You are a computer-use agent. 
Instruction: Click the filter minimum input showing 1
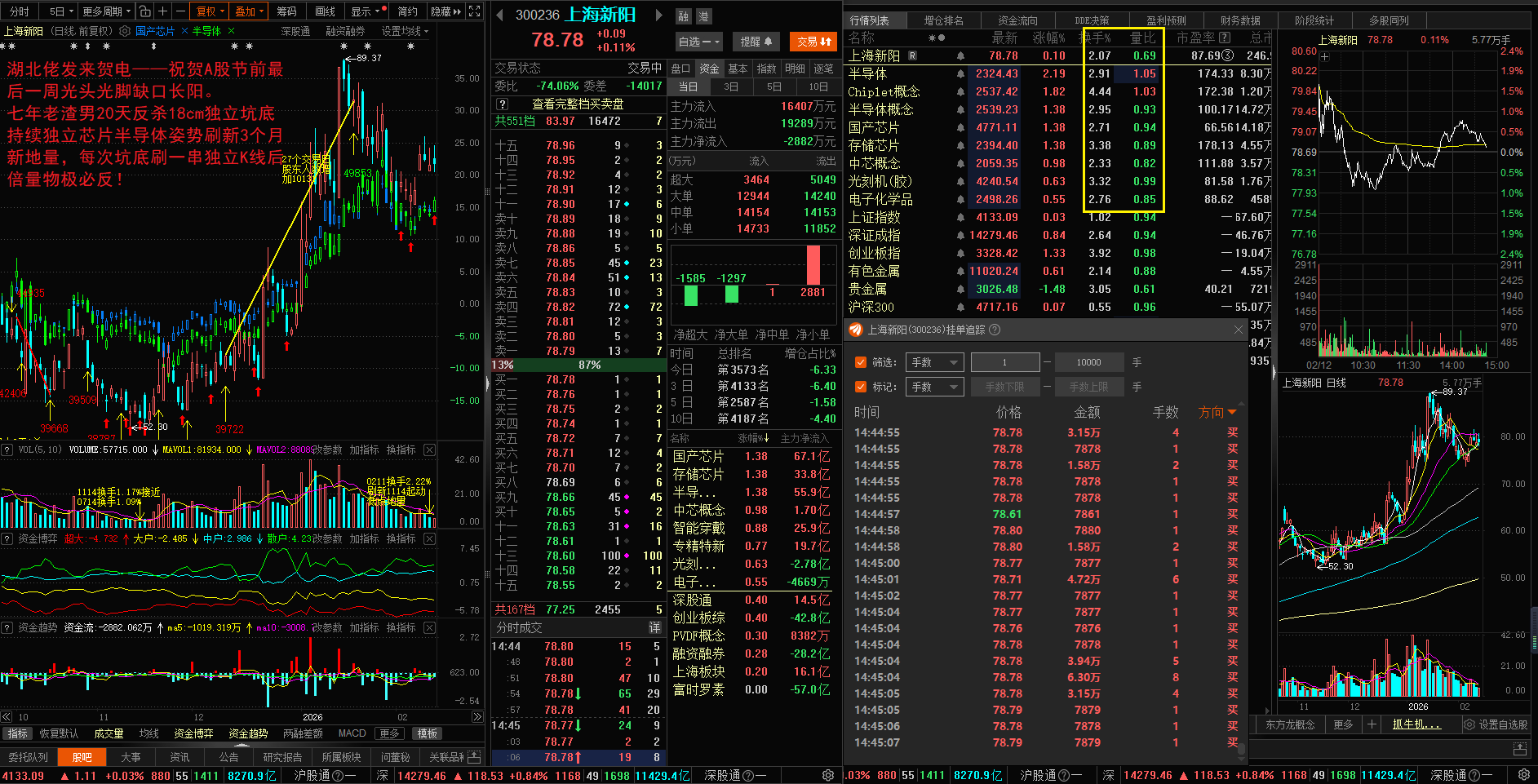[1005, 362]
